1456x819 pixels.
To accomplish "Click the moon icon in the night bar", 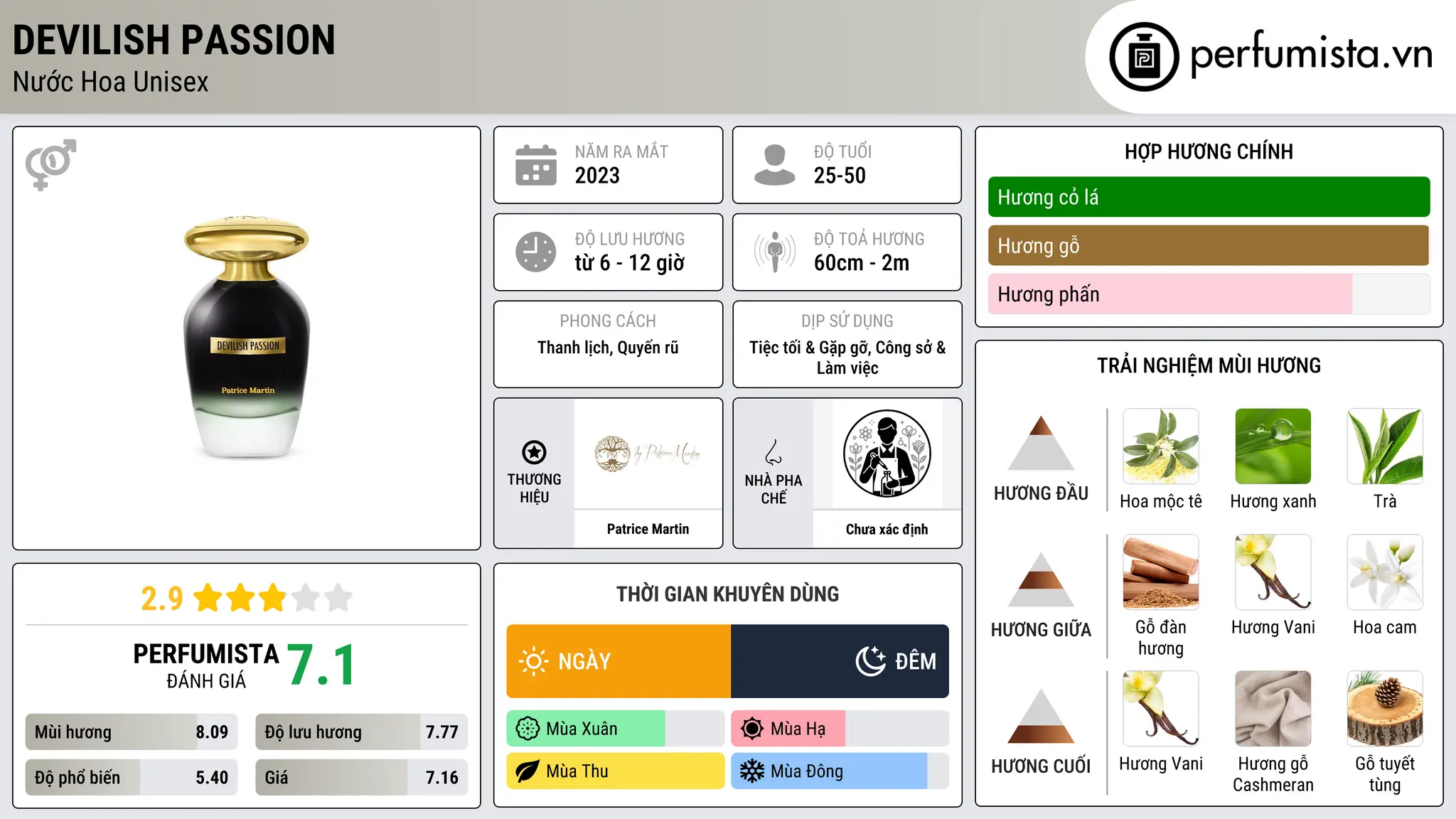I will (x=871, y=661).
